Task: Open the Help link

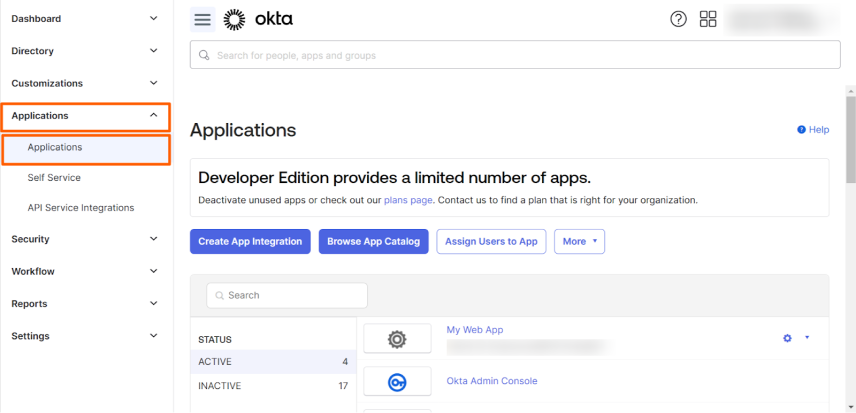Action: tap(819, 129)
